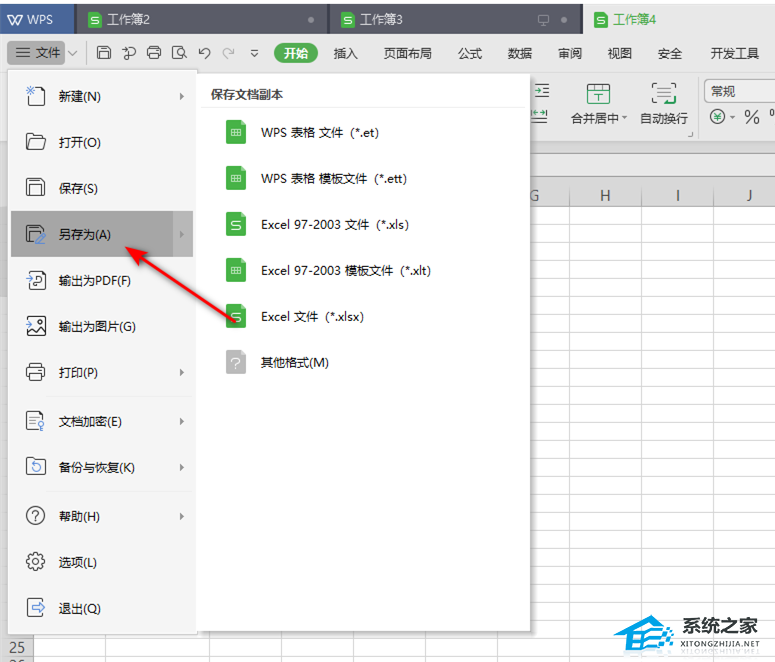Click the print icon in quick toolbar

coord(154,52)
